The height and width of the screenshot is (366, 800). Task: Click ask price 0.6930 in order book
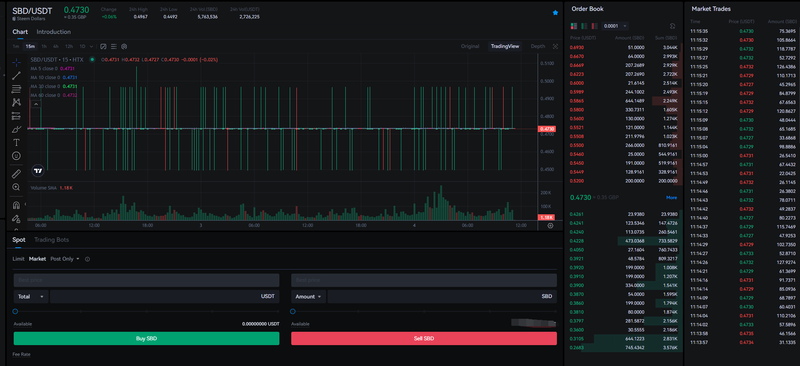pos(577,47)
